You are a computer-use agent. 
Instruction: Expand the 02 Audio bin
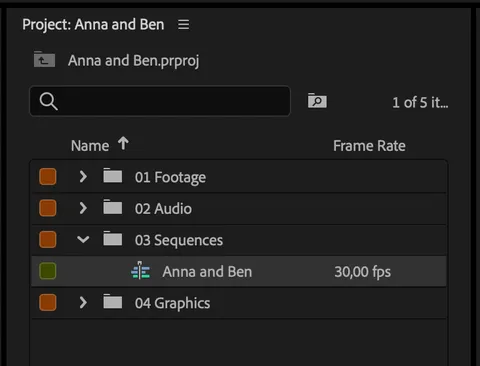83,208
